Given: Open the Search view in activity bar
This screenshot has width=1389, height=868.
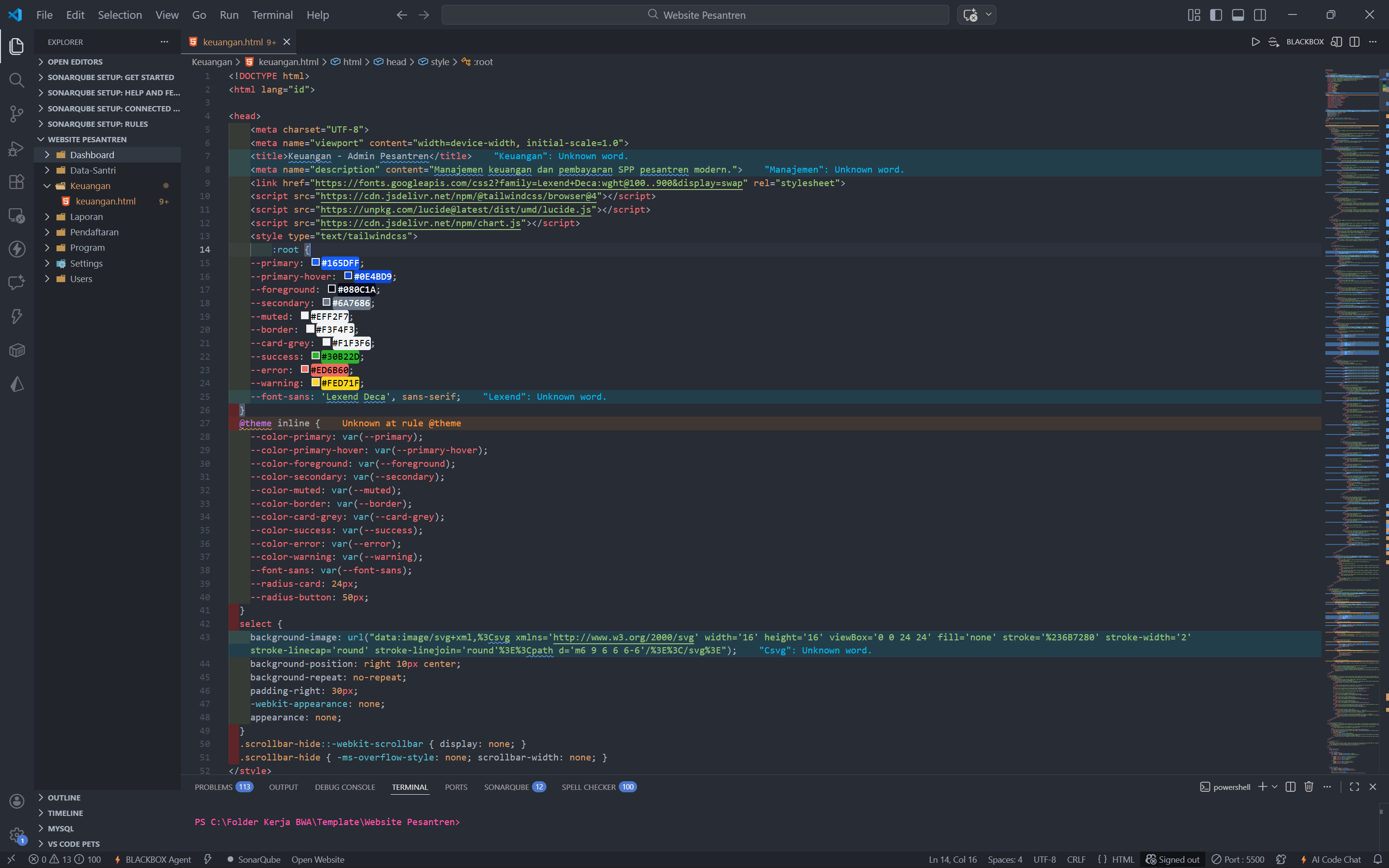Looking at the screenshot, I should point(17,80).
